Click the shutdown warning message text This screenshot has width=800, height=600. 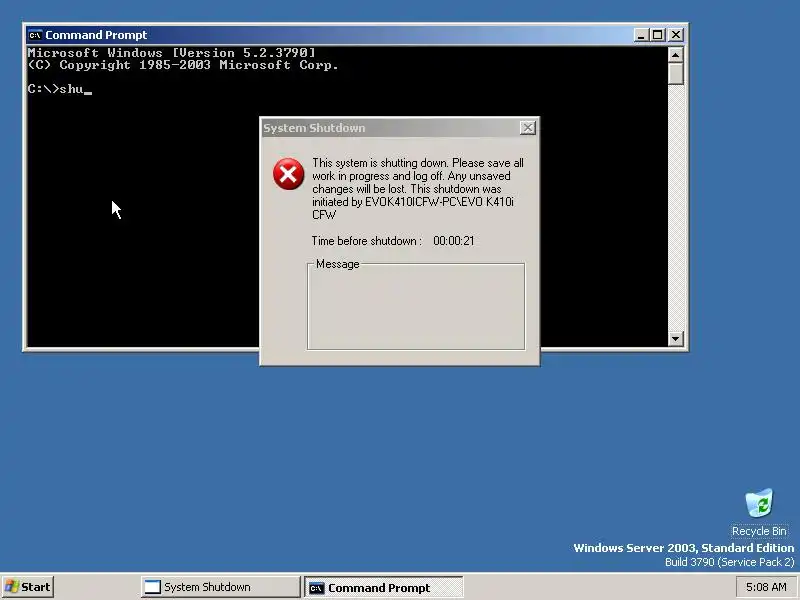point(418,189)
